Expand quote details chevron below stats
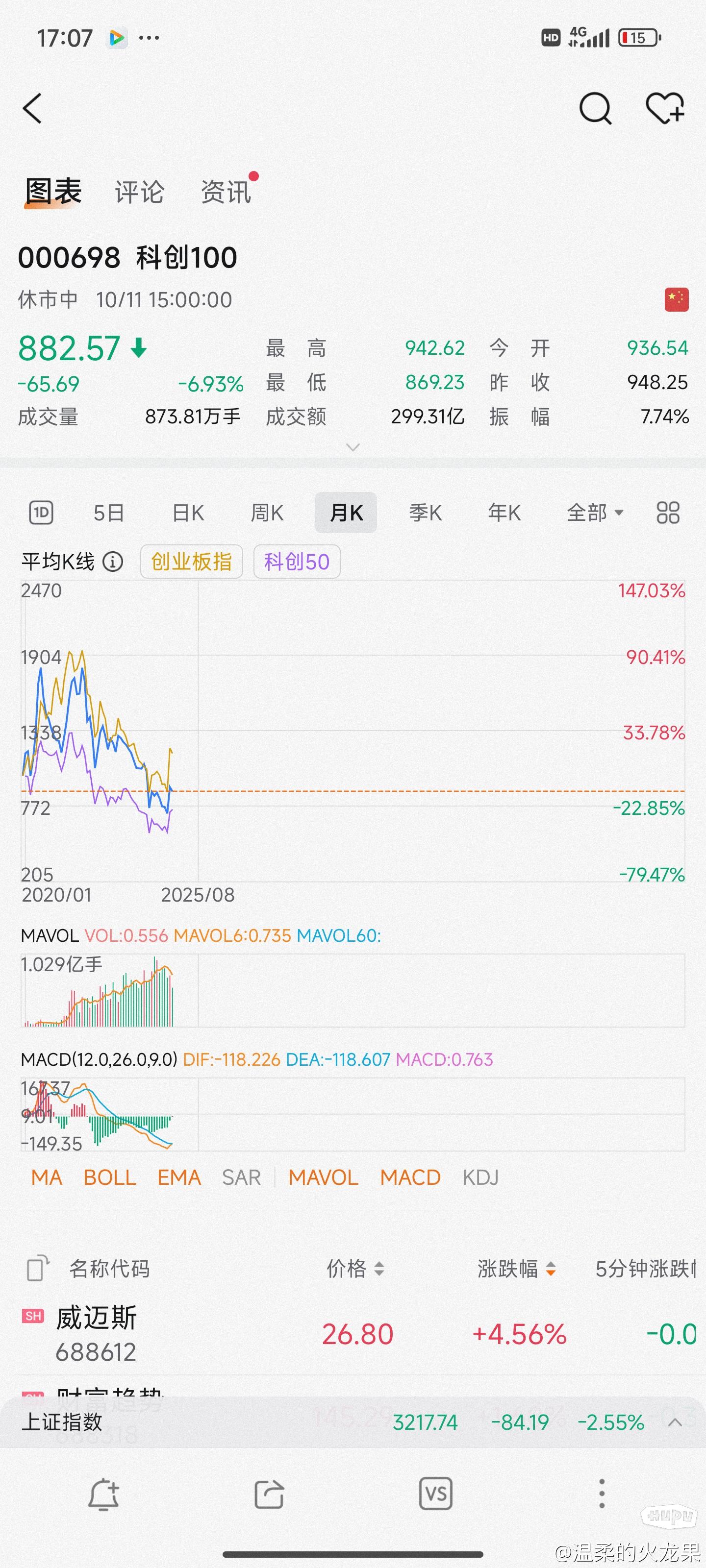Screen dimensions: 706x1568 [x=353, y=447]
